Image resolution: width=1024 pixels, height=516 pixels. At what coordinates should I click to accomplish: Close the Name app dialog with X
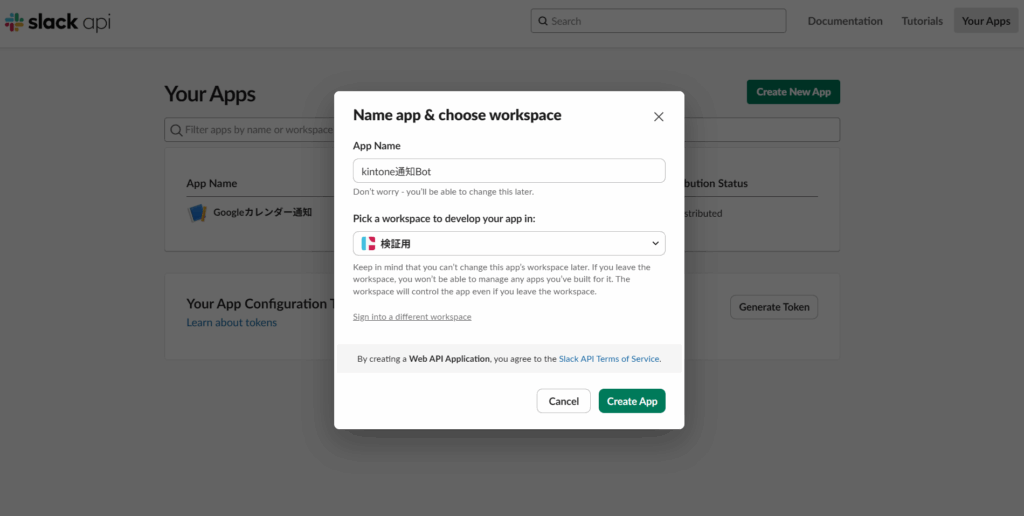coord(658,117)
